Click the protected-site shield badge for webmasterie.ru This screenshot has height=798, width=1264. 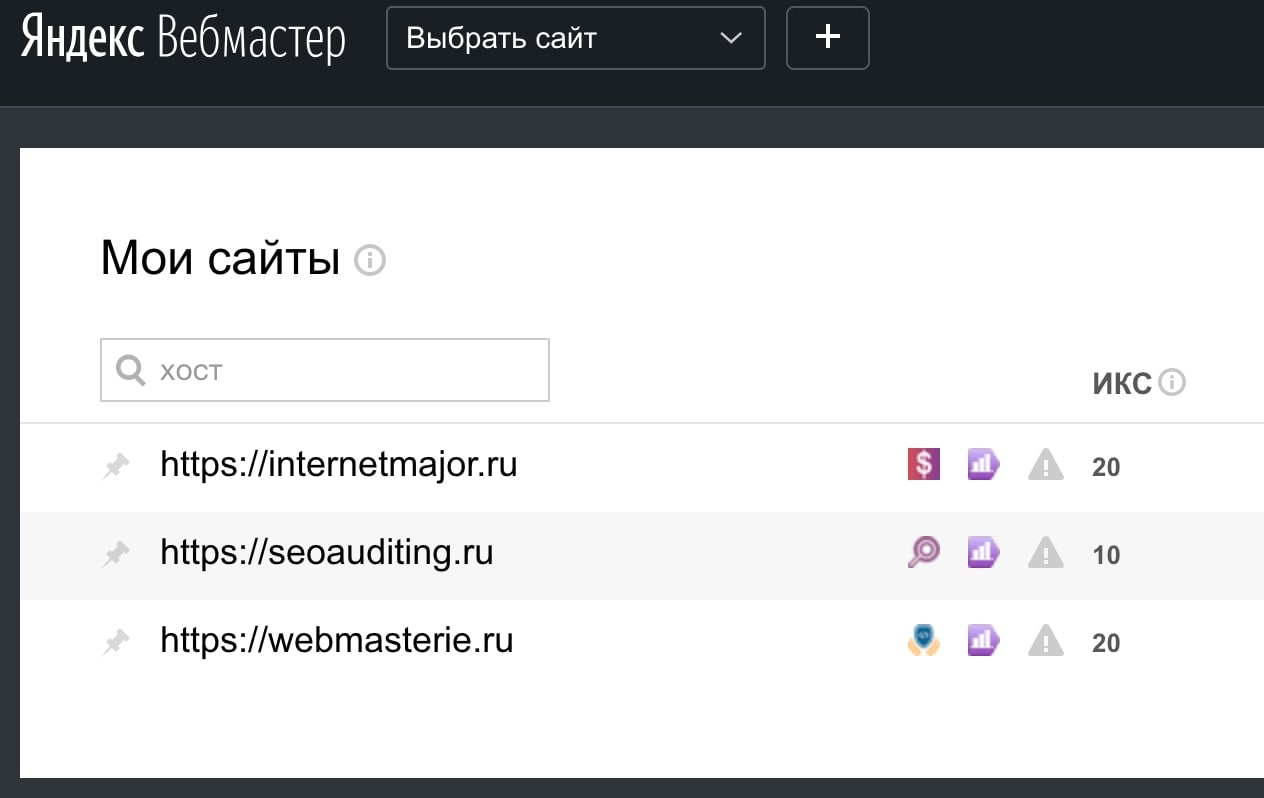pyautogui.click(x=923, y=640)
